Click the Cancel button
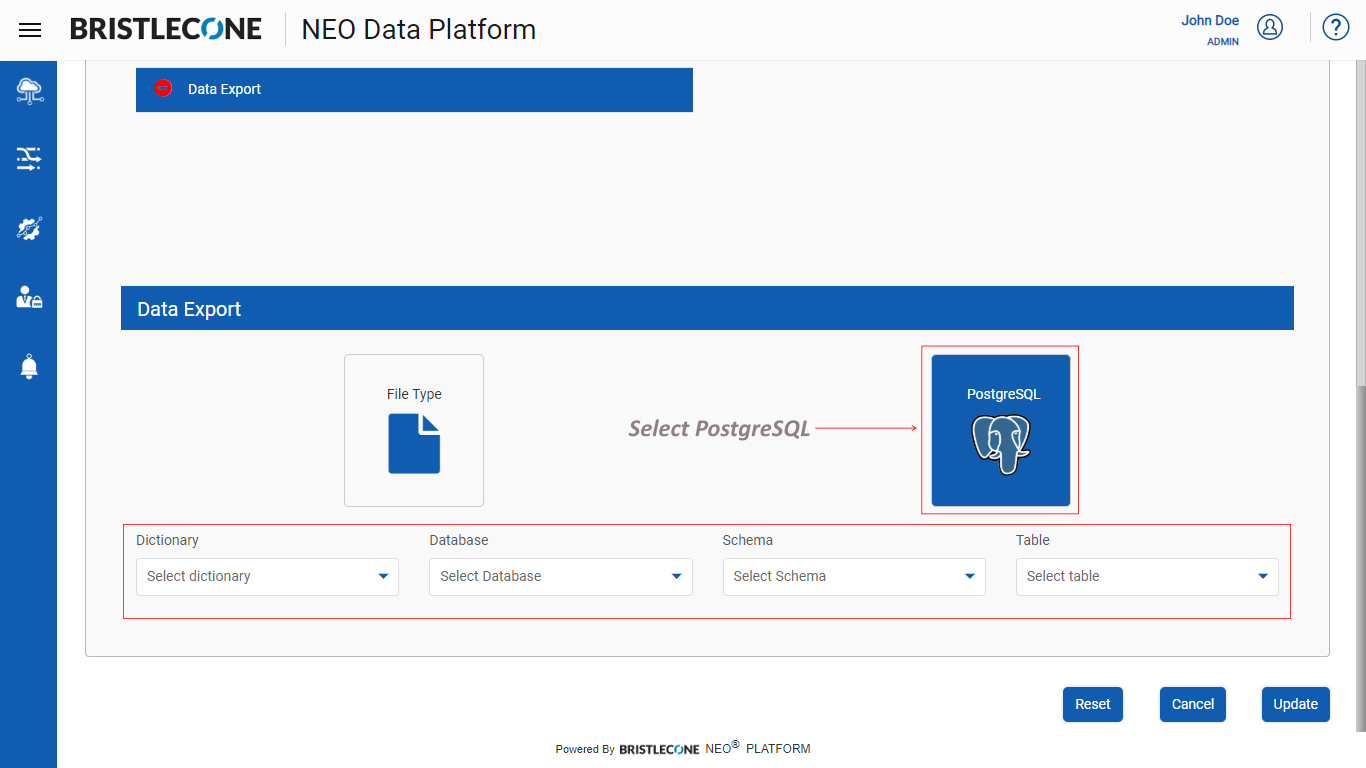This screenshot has width=1366, height=768. (1193, 704)
